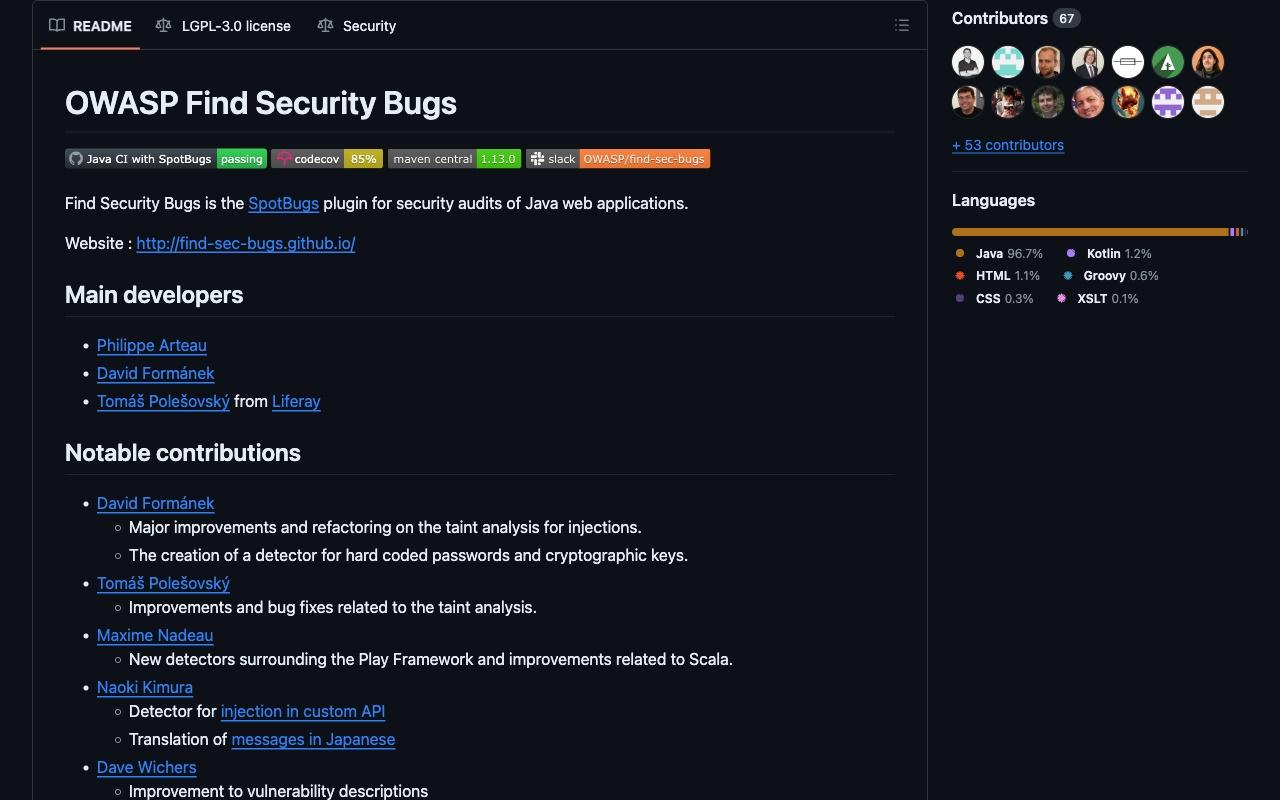
Task: Follow the Liferay link
Action: (296, 401)
